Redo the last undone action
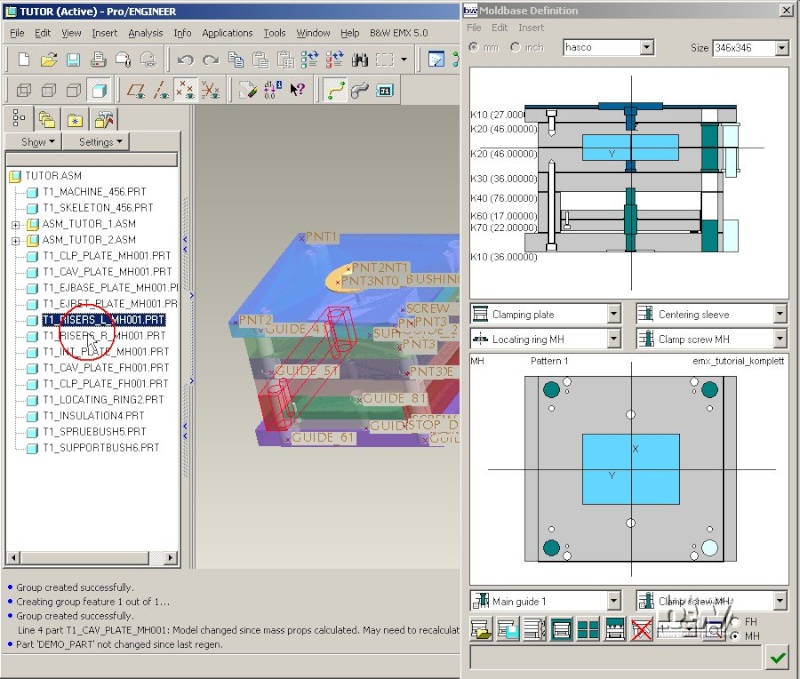 coord(210,60)
